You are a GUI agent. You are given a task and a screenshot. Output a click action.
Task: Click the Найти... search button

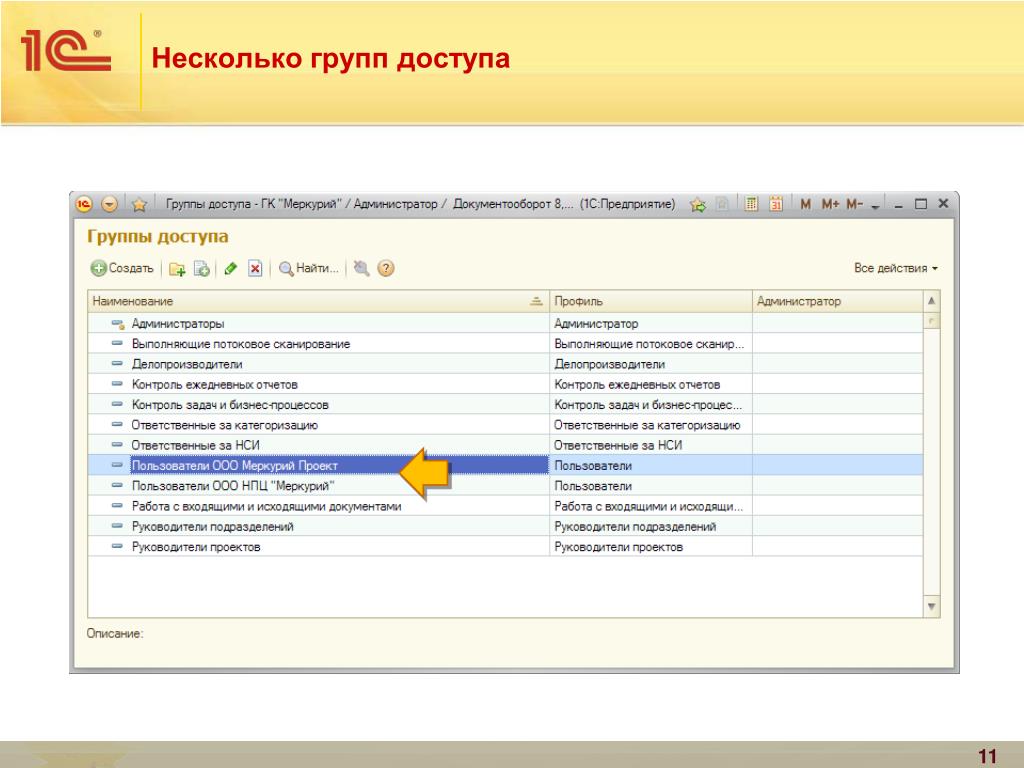pyautogui.click(x=309, y=268)
